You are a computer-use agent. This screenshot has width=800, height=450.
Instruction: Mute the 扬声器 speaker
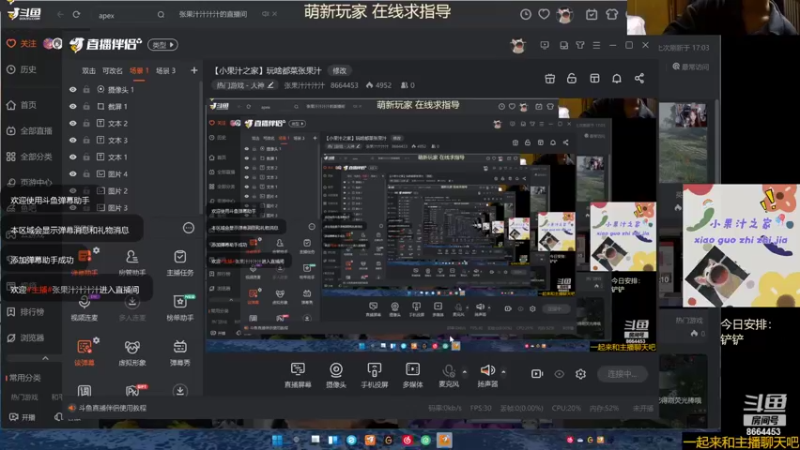coord(487,374)
